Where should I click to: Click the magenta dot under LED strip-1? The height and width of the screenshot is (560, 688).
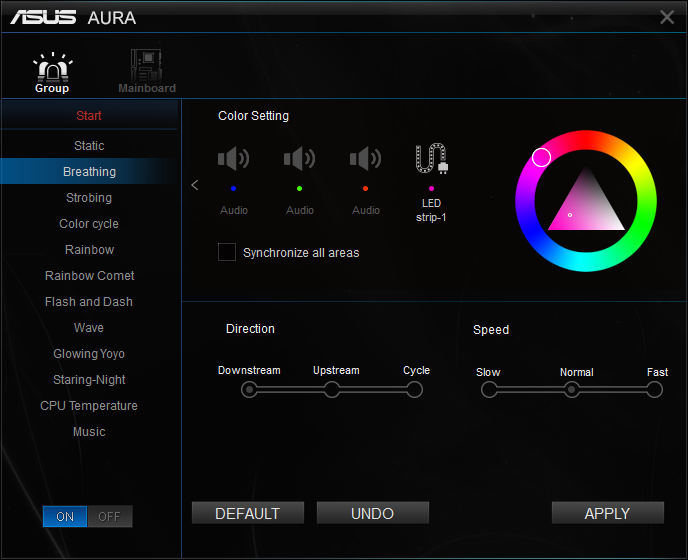tap(431, 188)
